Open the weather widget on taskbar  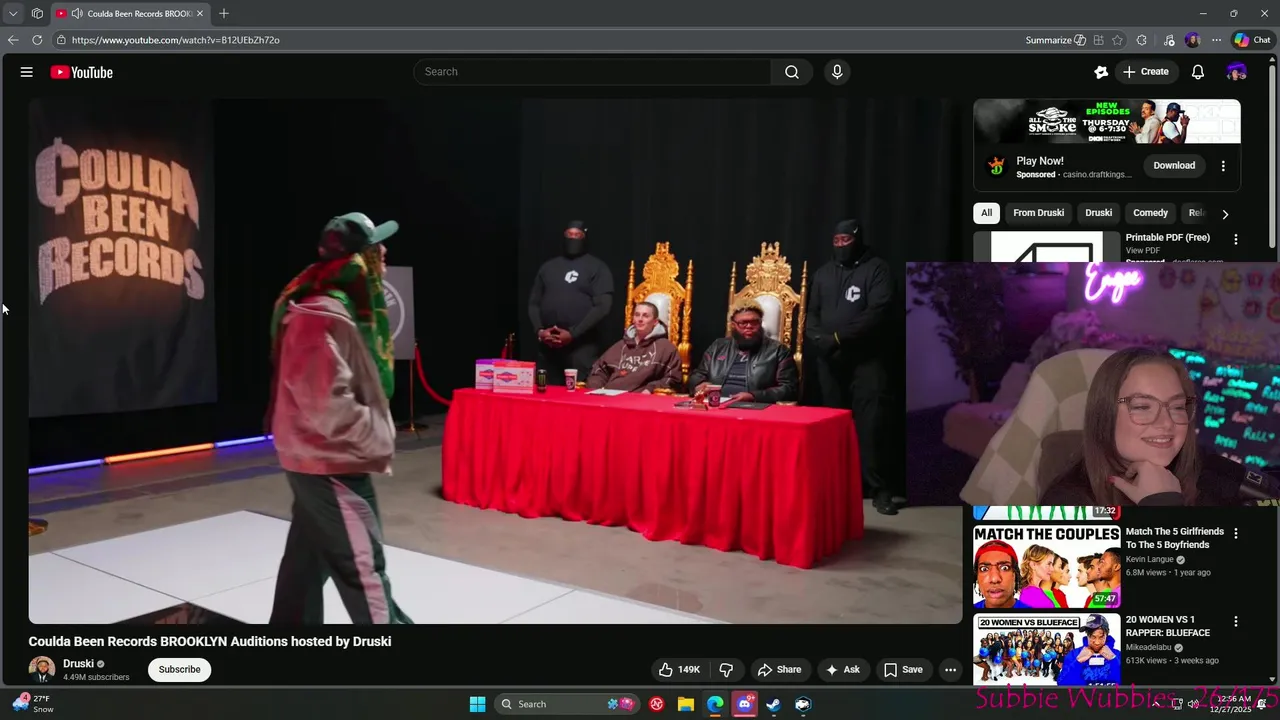click(x=33, y=704)
